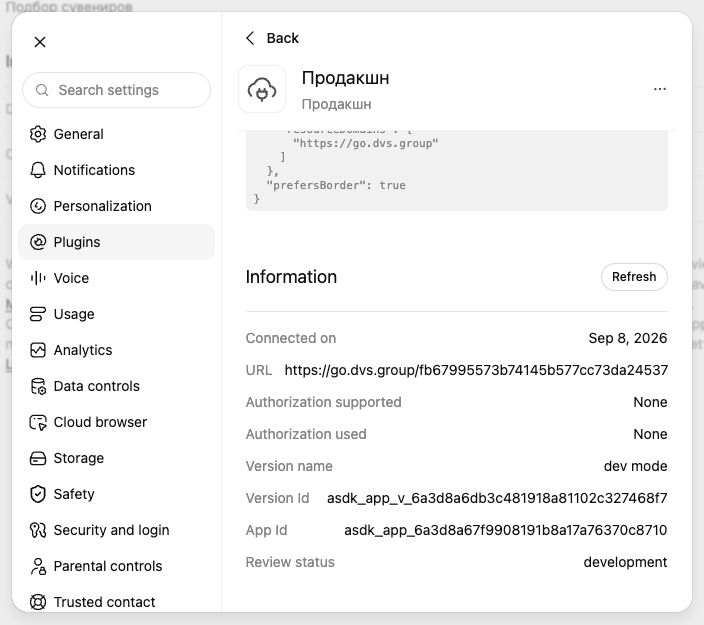Click the Plugins icon in sidebar
This screenshot has width=704, height=625.
coord(38,242)
